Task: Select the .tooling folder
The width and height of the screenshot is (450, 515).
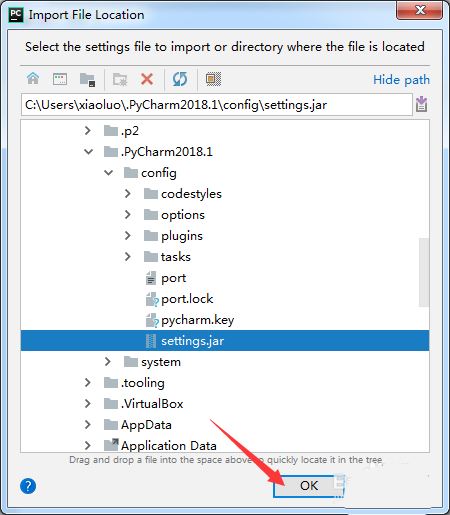Action: [143, 383]
